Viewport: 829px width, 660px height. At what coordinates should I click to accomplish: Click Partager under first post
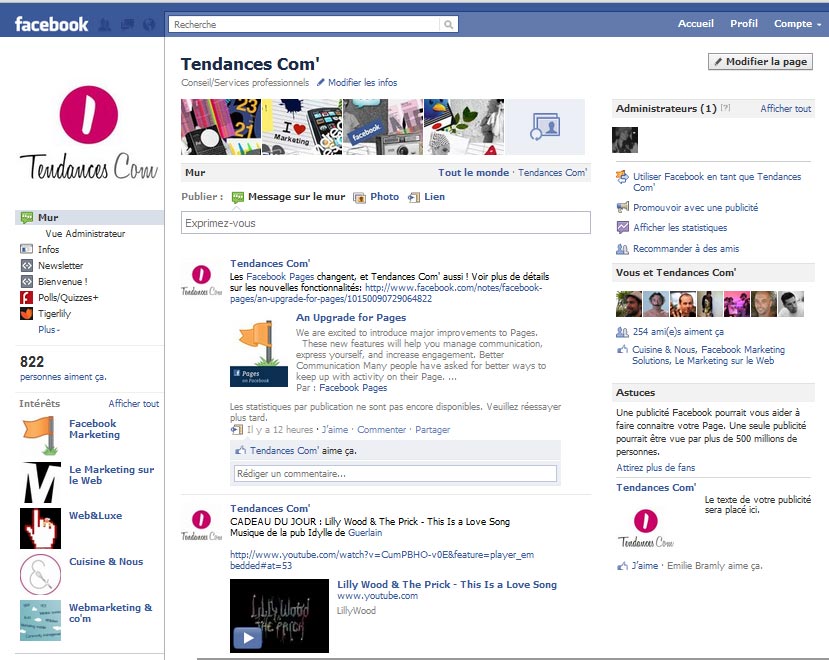pyautogui.click(x=432, y=429)
